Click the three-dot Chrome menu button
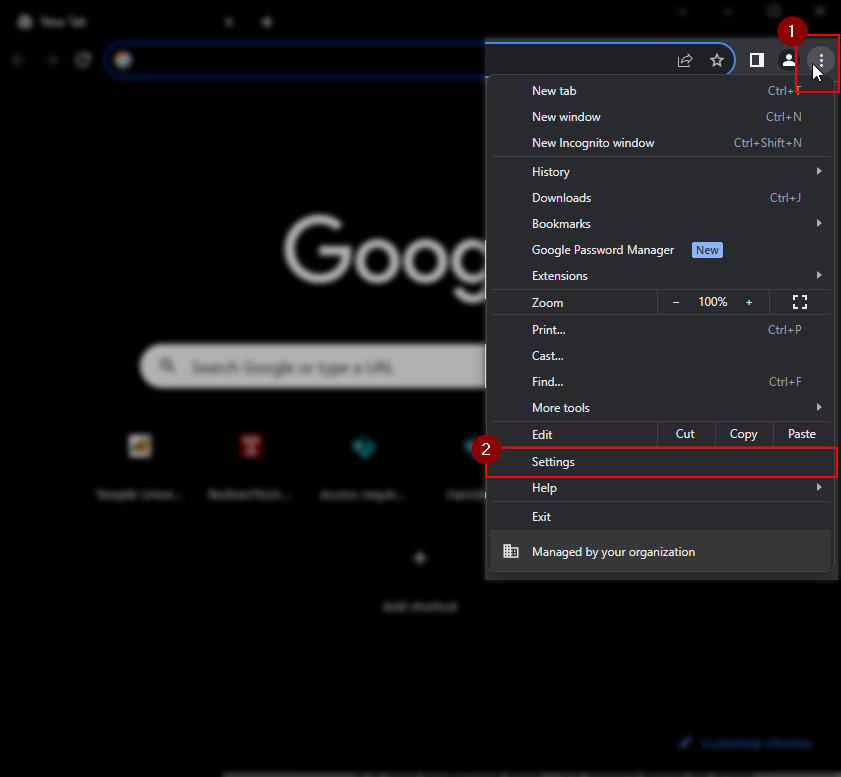 point(820,61)
